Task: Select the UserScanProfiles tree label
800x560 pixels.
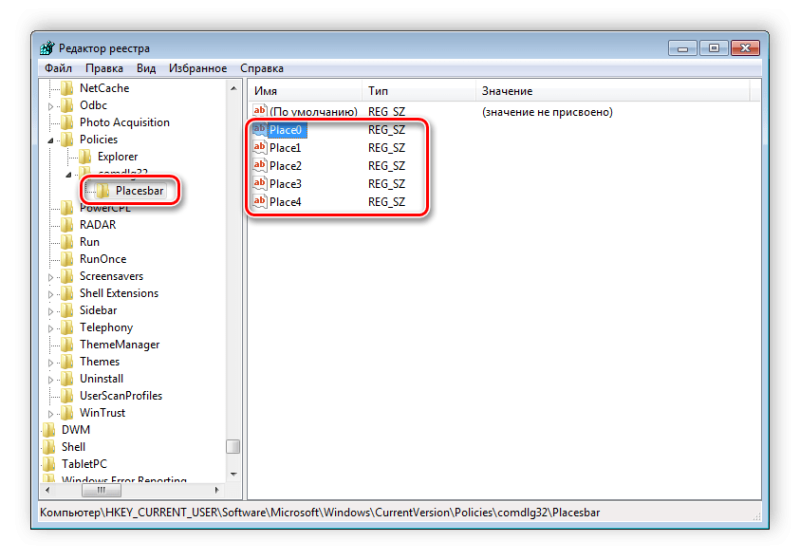Action: 121,396
